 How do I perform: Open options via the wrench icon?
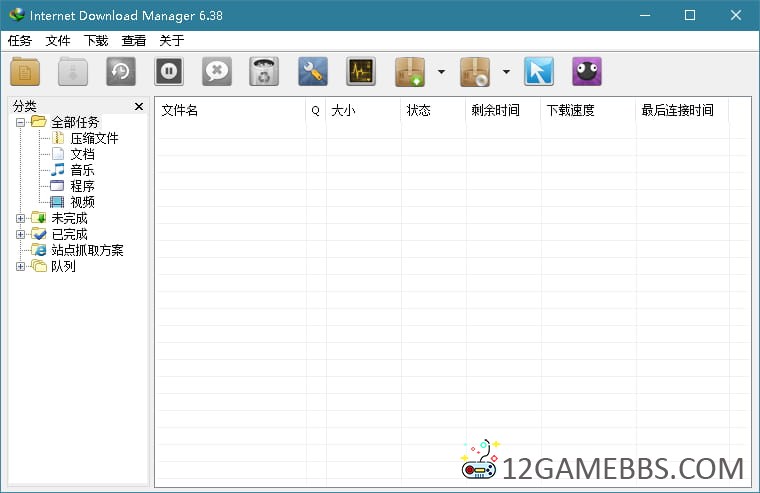(313, 72)
